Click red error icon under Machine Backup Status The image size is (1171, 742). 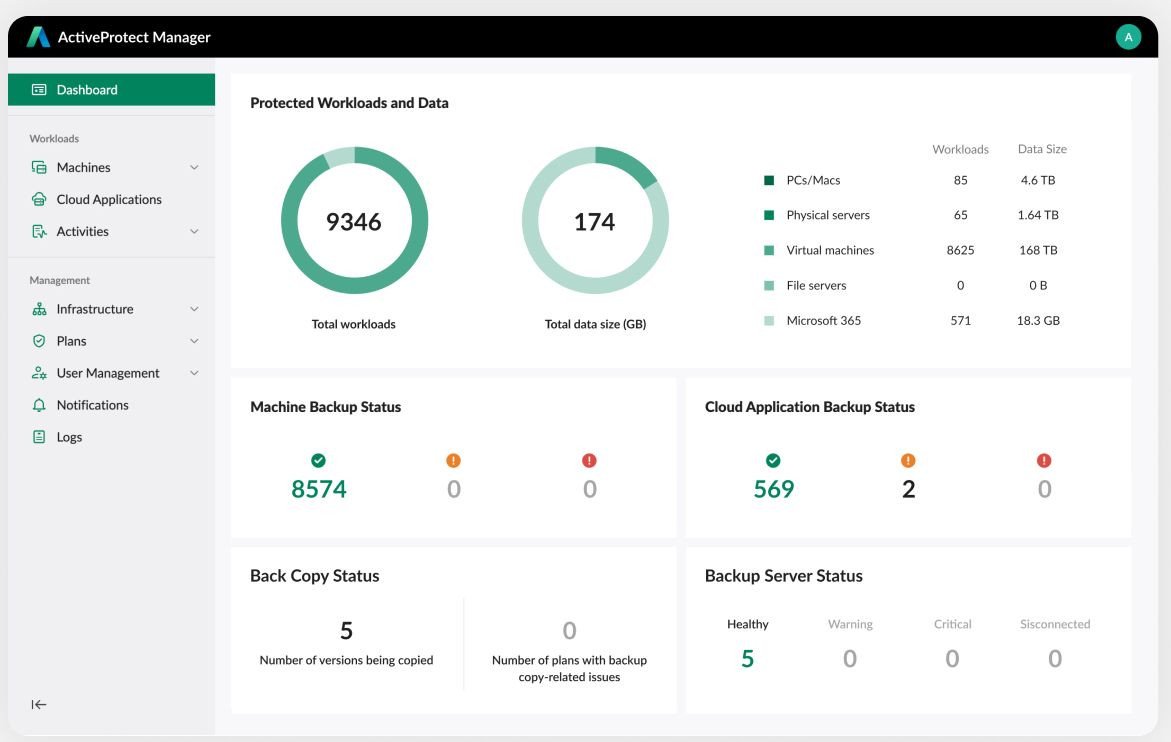(x=589, y=460)
